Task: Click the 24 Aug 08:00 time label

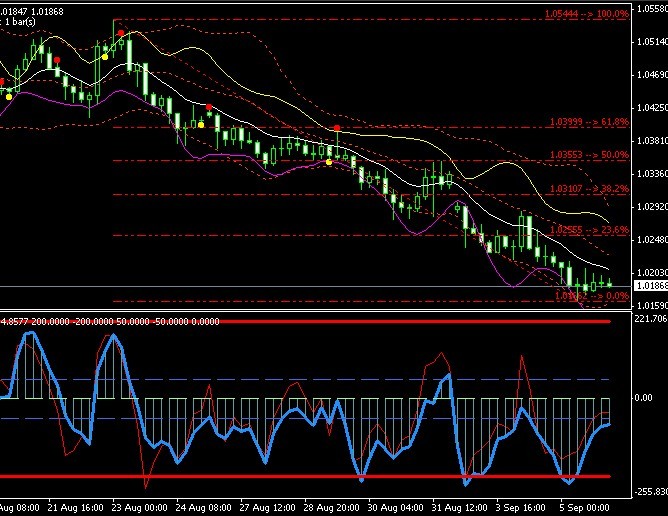Action: coord(203,508)
